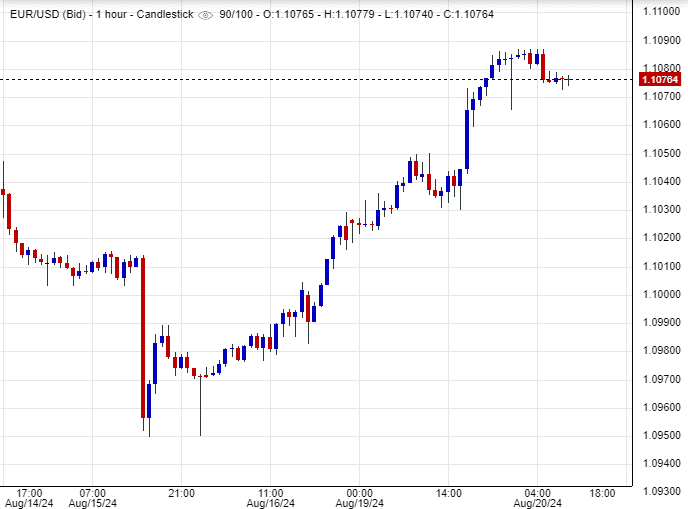This screenshot has height=509, width=688.
Task: Click the 1.09300 price axis label
Action: click(x=661, y=492)
